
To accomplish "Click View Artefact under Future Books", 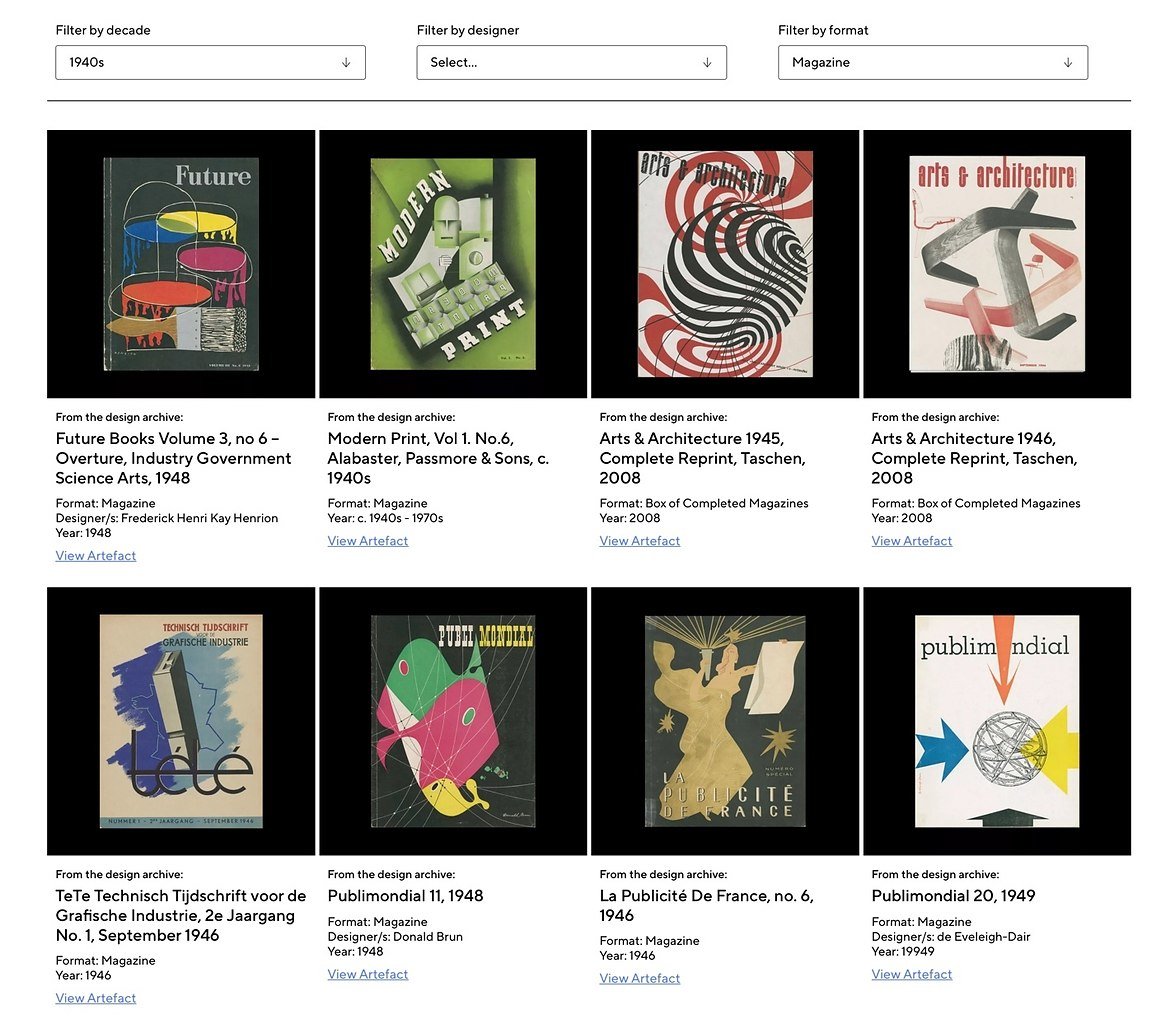I will pyautogui.click(x=96, y=556).
